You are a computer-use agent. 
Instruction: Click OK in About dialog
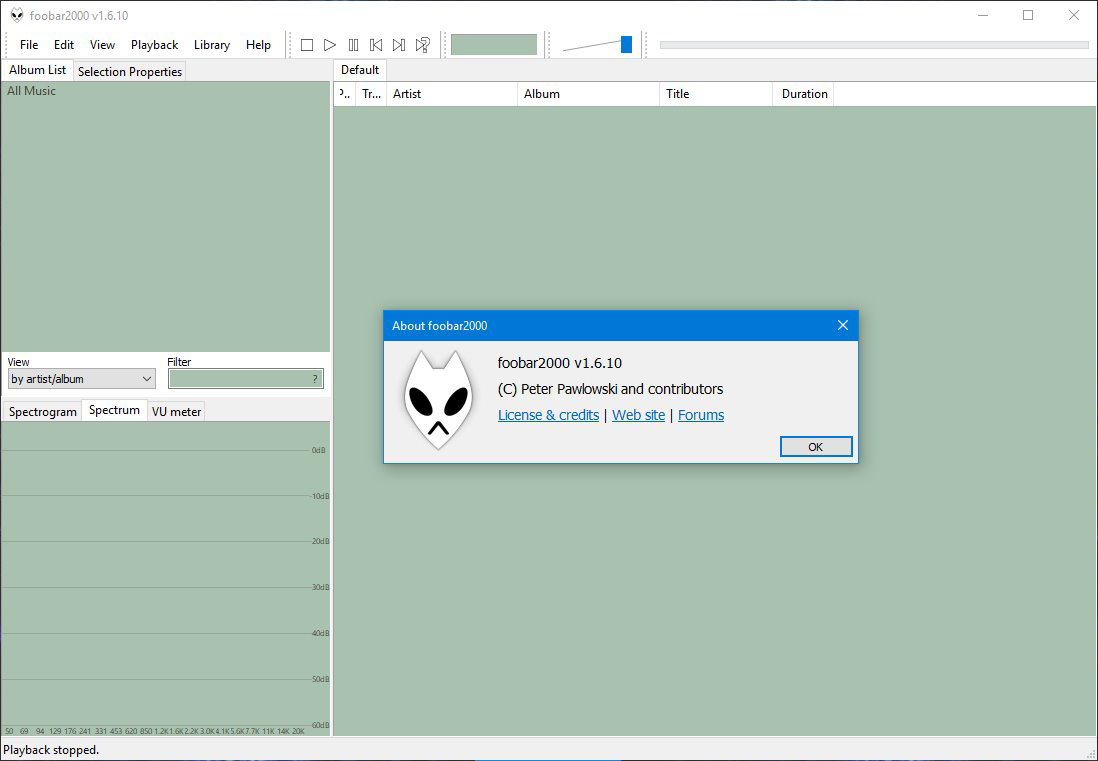click(816, 447)
